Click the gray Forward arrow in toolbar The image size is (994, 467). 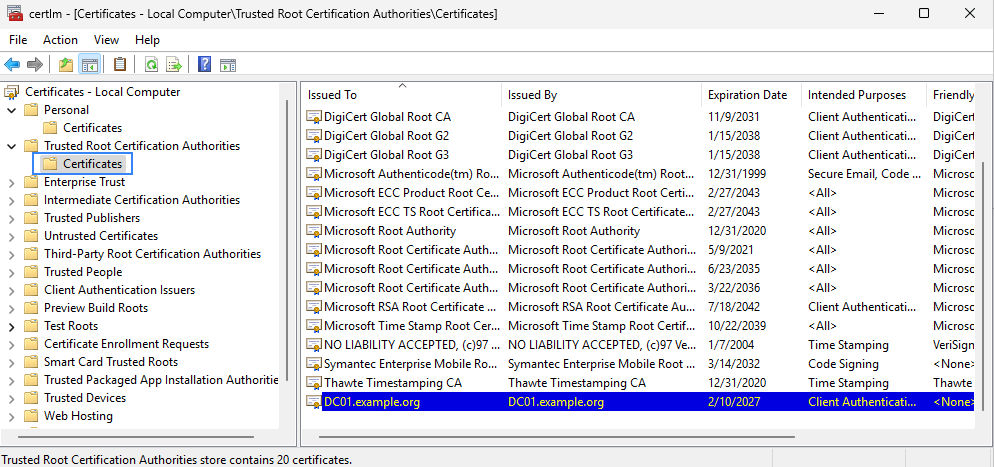point(35,64)
